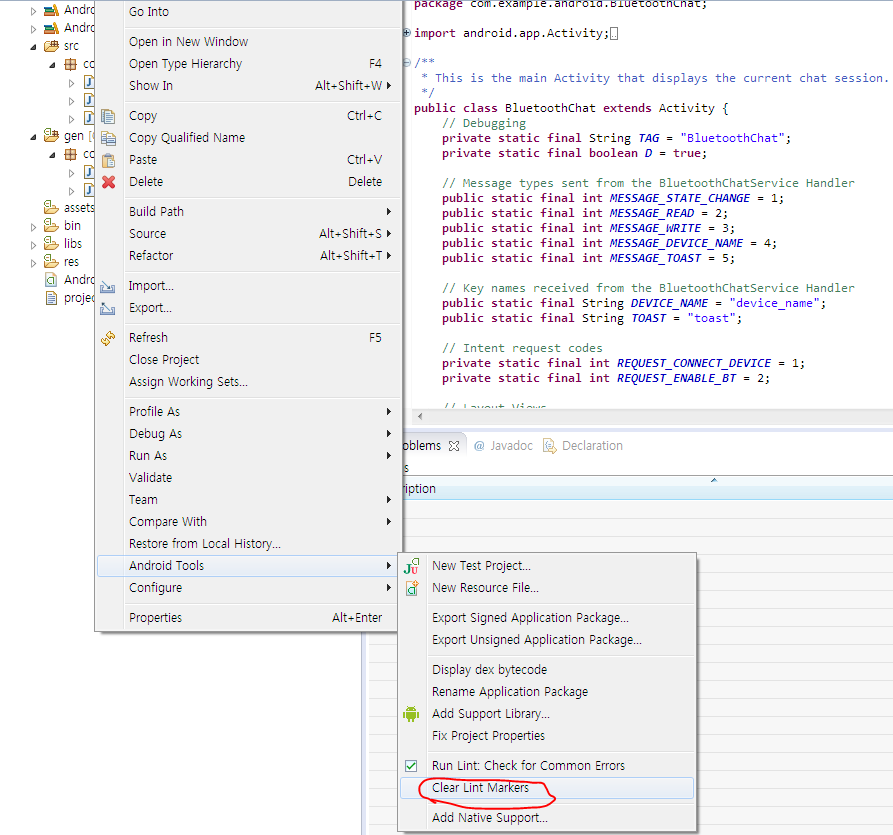Choose Open in New Window
This screenshot has height=835, width=893.
tap(247, 42)
